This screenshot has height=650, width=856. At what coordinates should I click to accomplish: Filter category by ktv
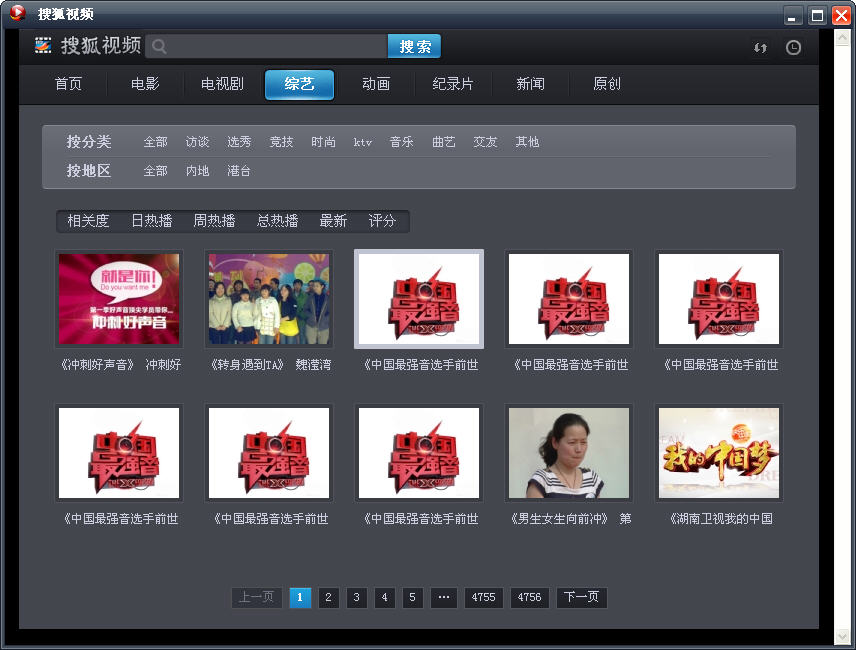coord(362,142)
